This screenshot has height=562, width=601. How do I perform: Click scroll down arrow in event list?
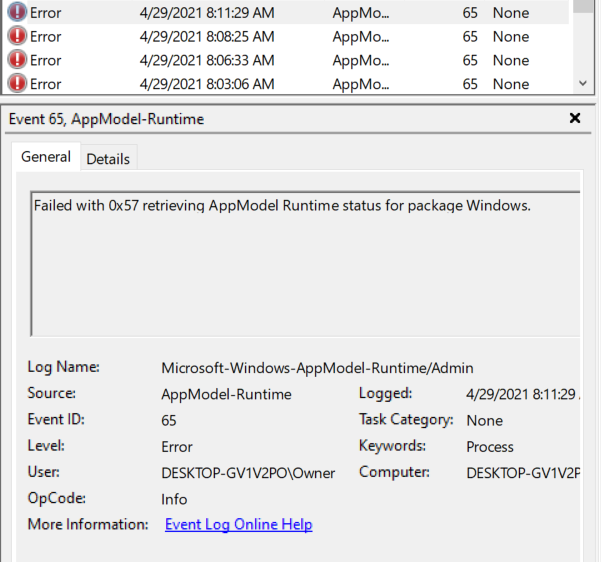(583, 83)
